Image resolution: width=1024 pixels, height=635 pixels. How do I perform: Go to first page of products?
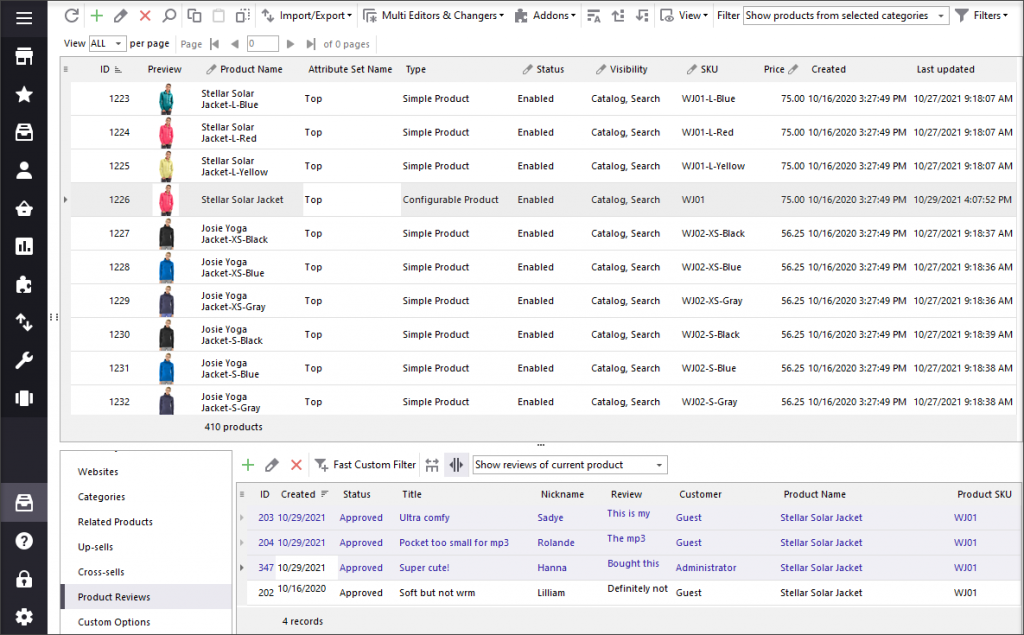(214, 44)
